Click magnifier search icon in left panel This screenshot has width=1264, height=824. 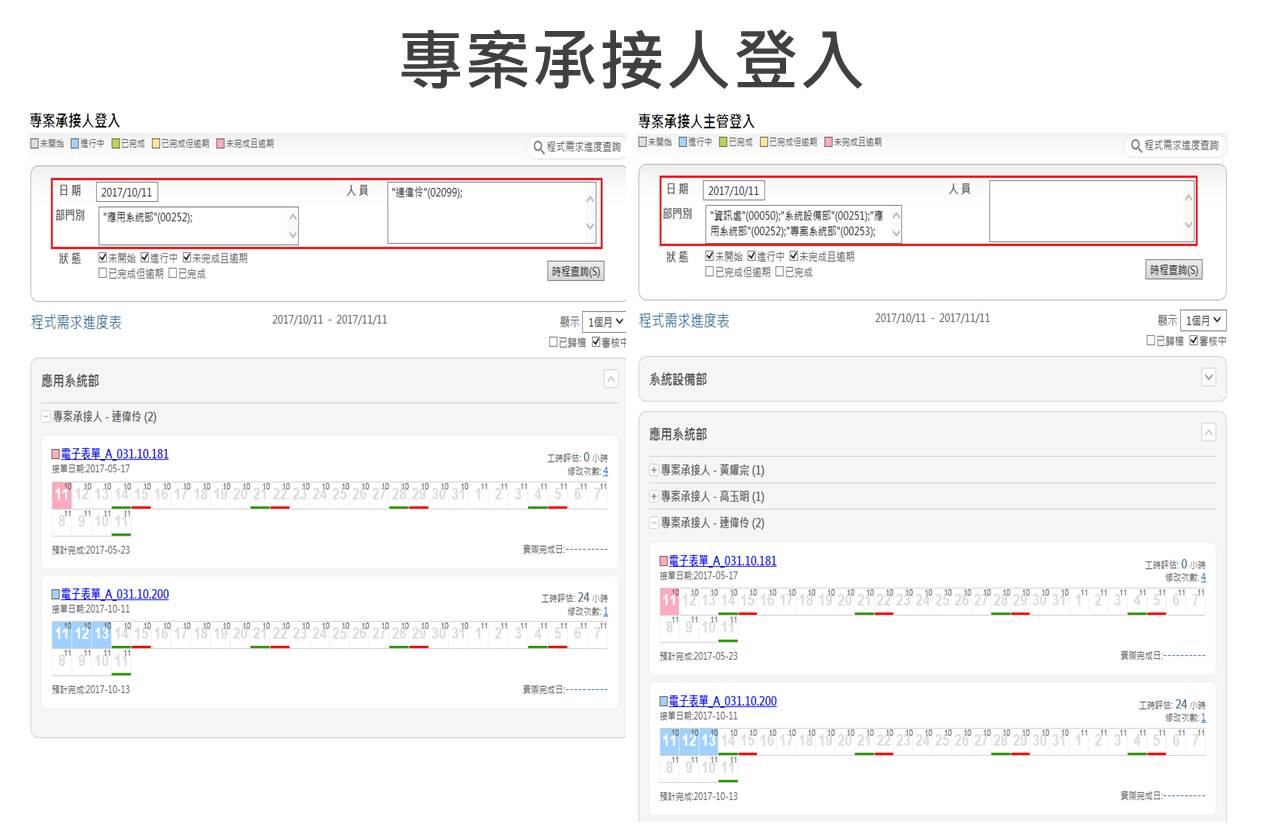click(x=538, y=147)
